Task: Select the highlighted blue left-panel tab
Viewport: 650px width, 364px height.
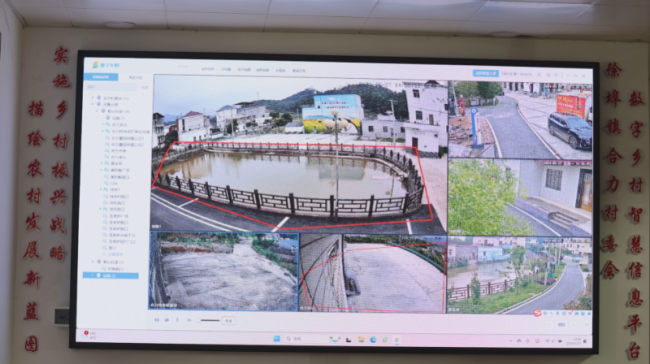Action: point(101,77)
